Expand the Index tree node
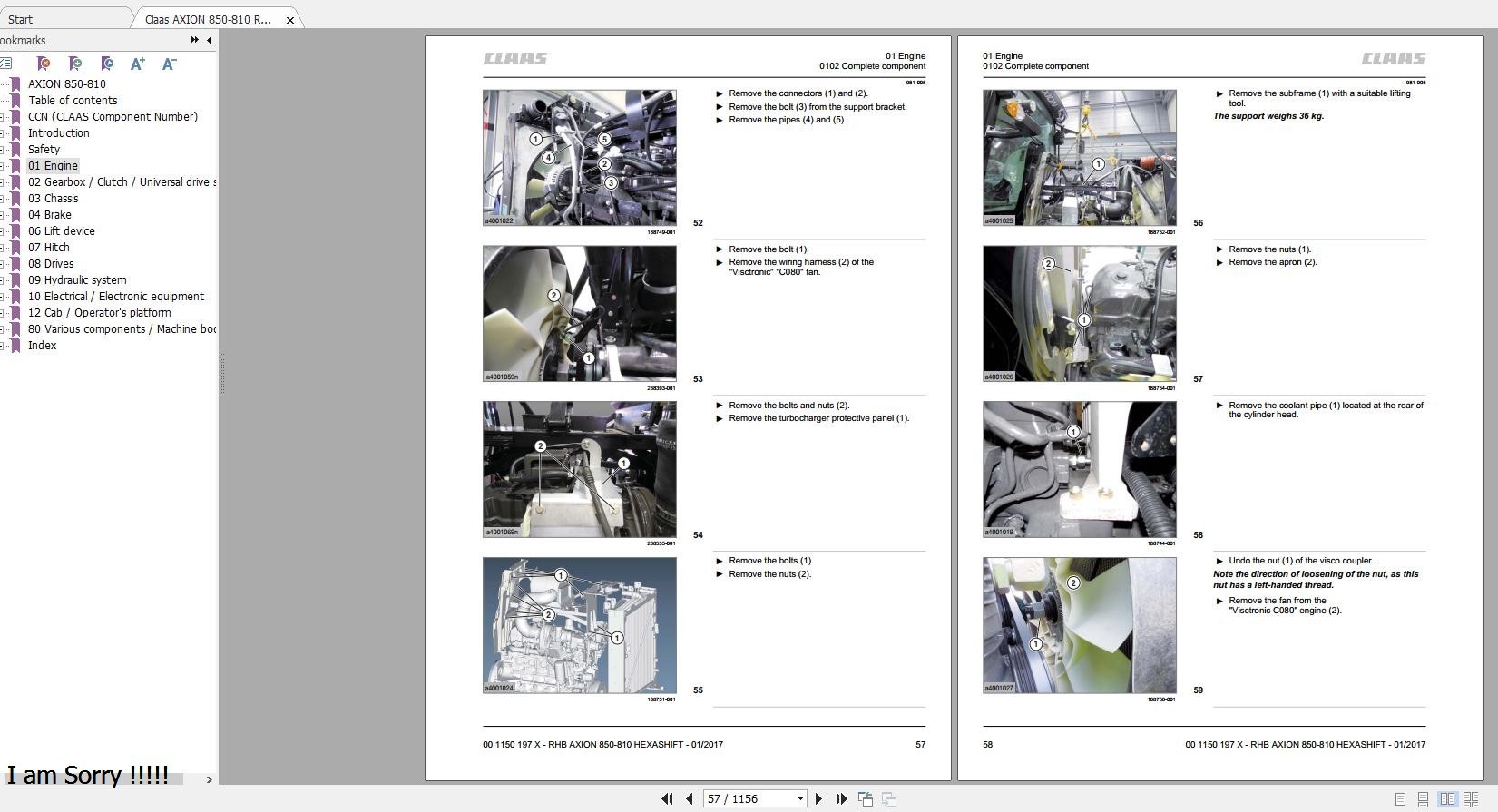 point(3,346)
